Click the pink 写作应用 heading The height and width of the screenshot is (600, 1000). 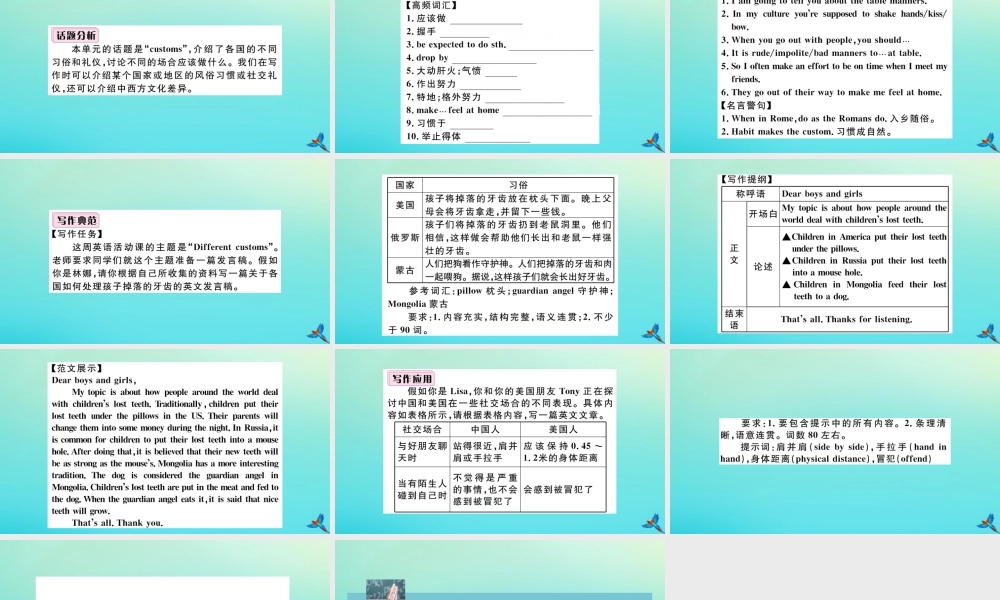[411, 378]
